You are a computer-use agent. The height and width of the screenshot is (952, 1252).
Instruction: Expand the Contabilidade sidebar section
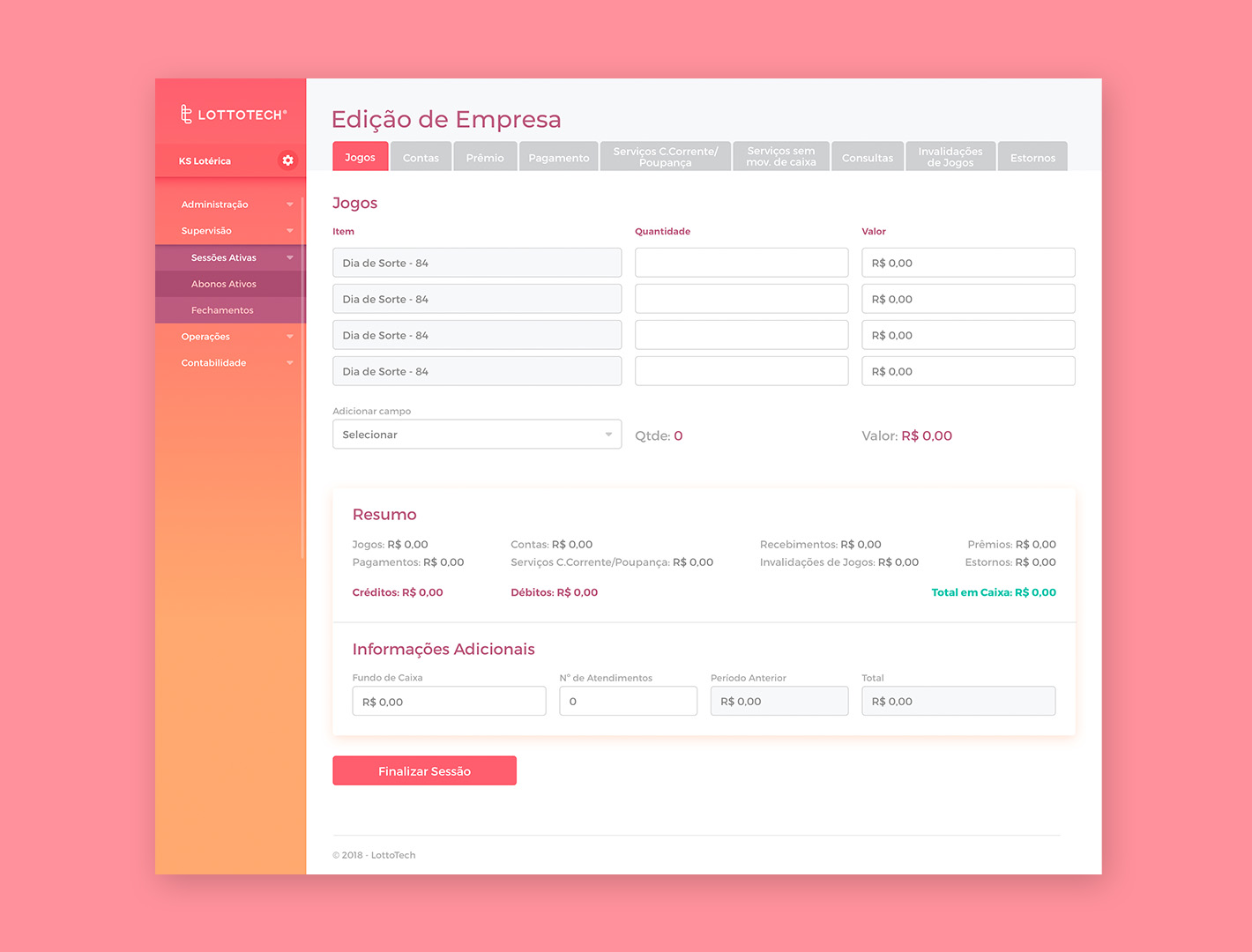289,363
